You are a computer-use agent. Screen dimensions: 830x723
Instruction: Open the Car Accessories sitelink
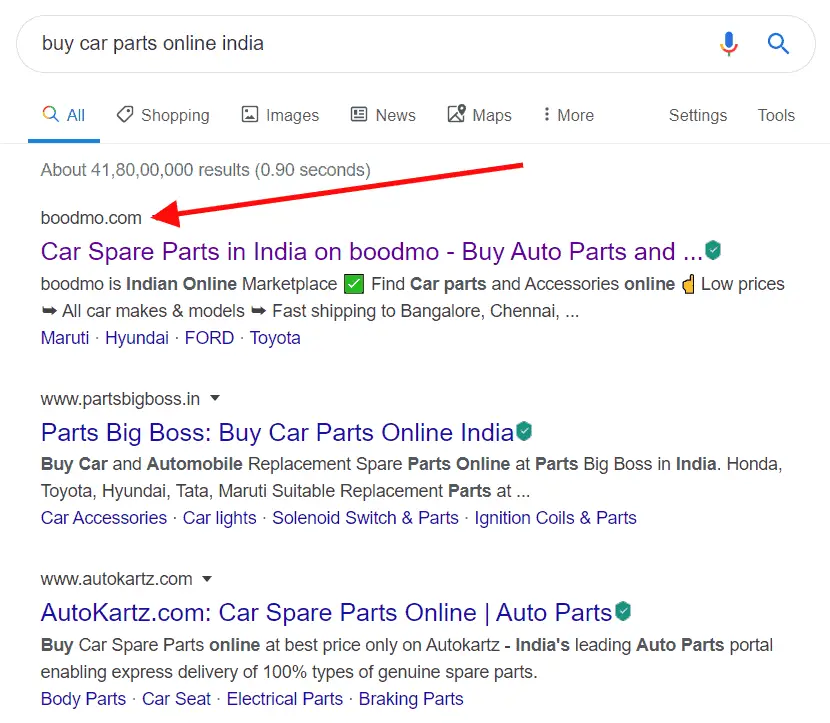coord(104,518)
